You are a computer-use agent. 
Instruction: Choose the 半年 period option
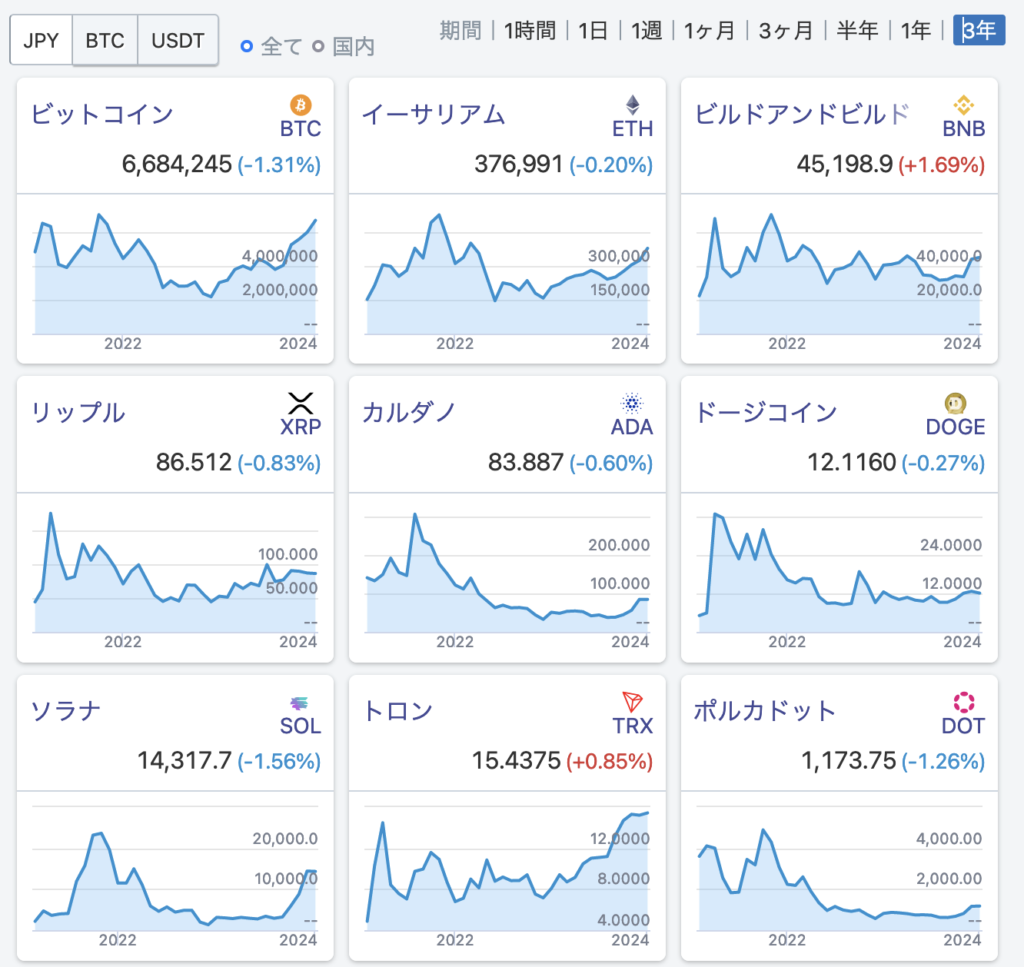[857, 31]
